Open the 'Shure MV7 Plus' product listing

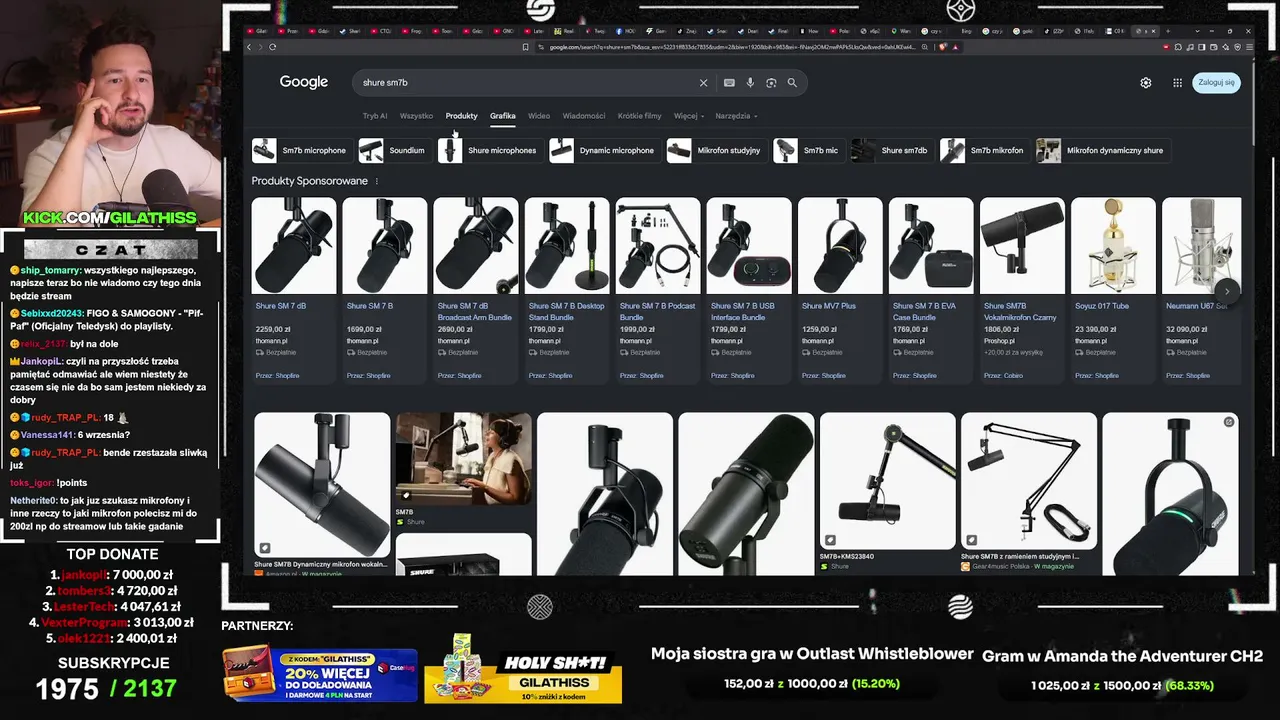click(840, 291)
